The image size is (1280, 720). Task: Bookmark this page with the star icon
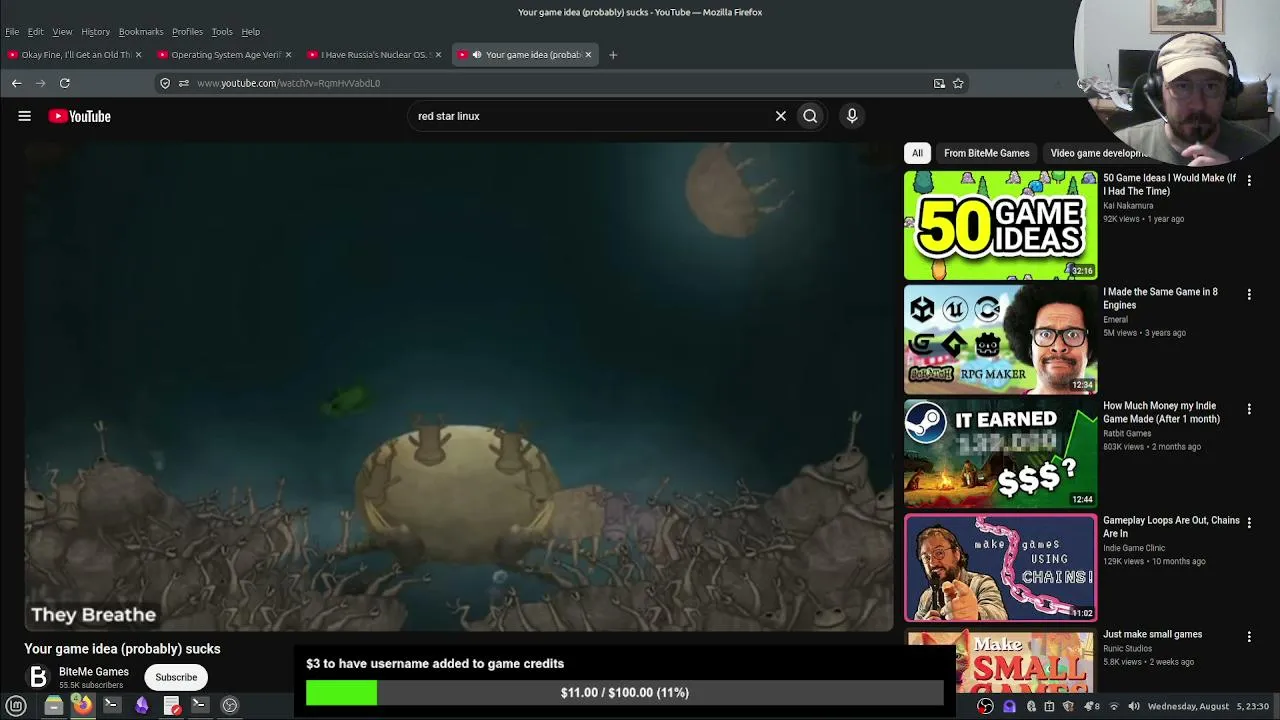pos(958,83)
